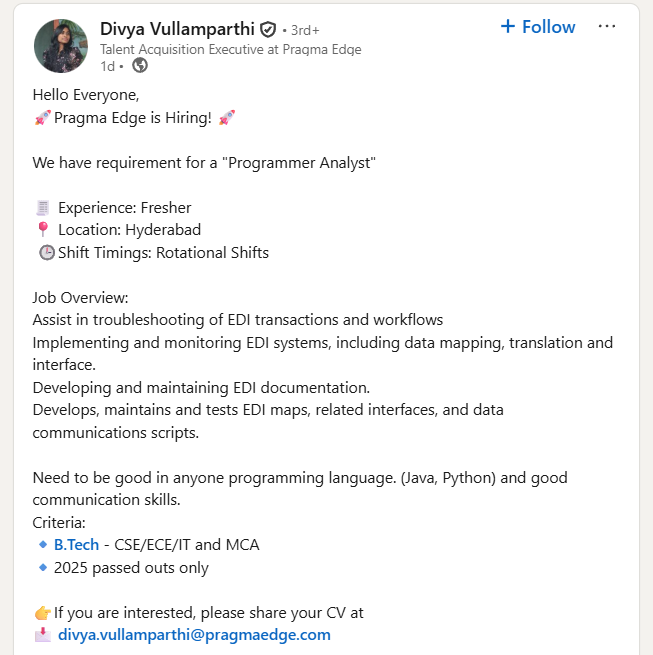The height and width of the screenshot is (655, 653).
Task: Click the rocket emoji after "Hiring!"
Action: point(227,118)
